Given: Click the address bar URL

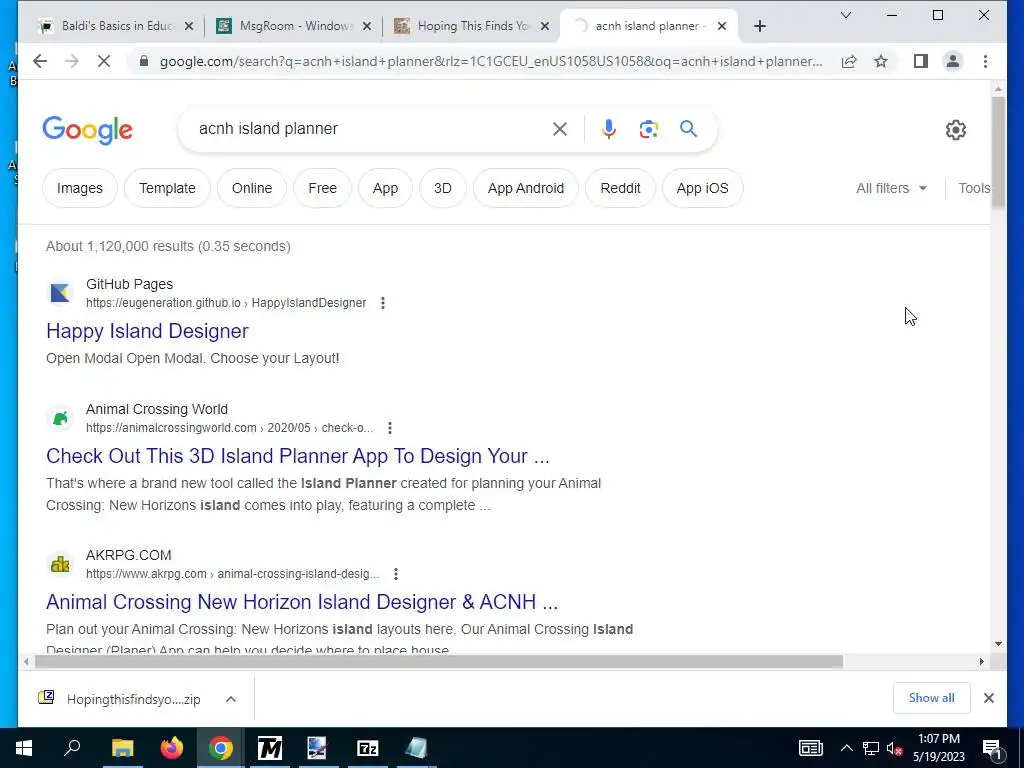Looking at the screenshot, I should pyautogui.click(x=491, y=61).
